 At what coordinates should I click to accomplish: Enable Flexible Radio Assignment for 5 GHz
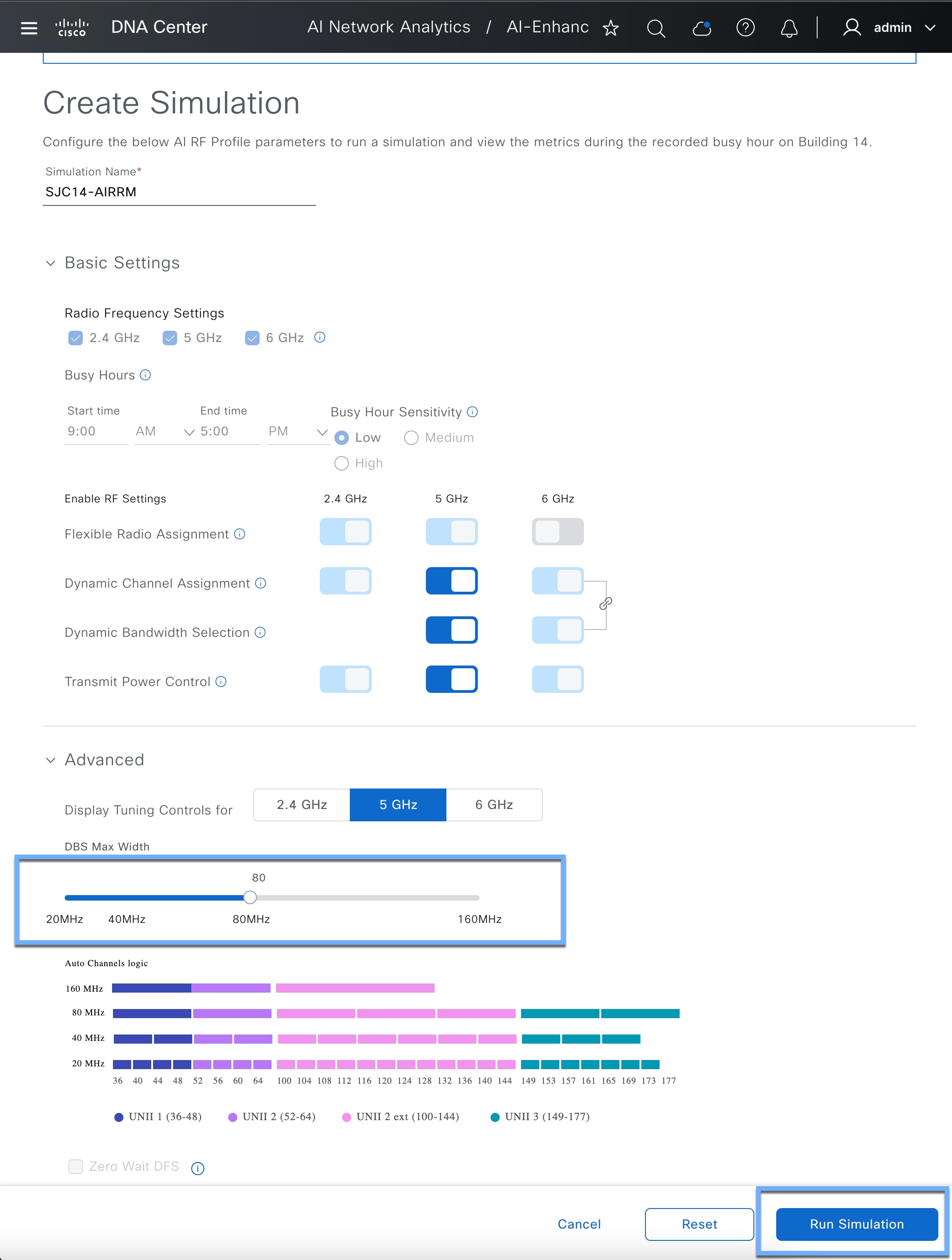[451, 532]
